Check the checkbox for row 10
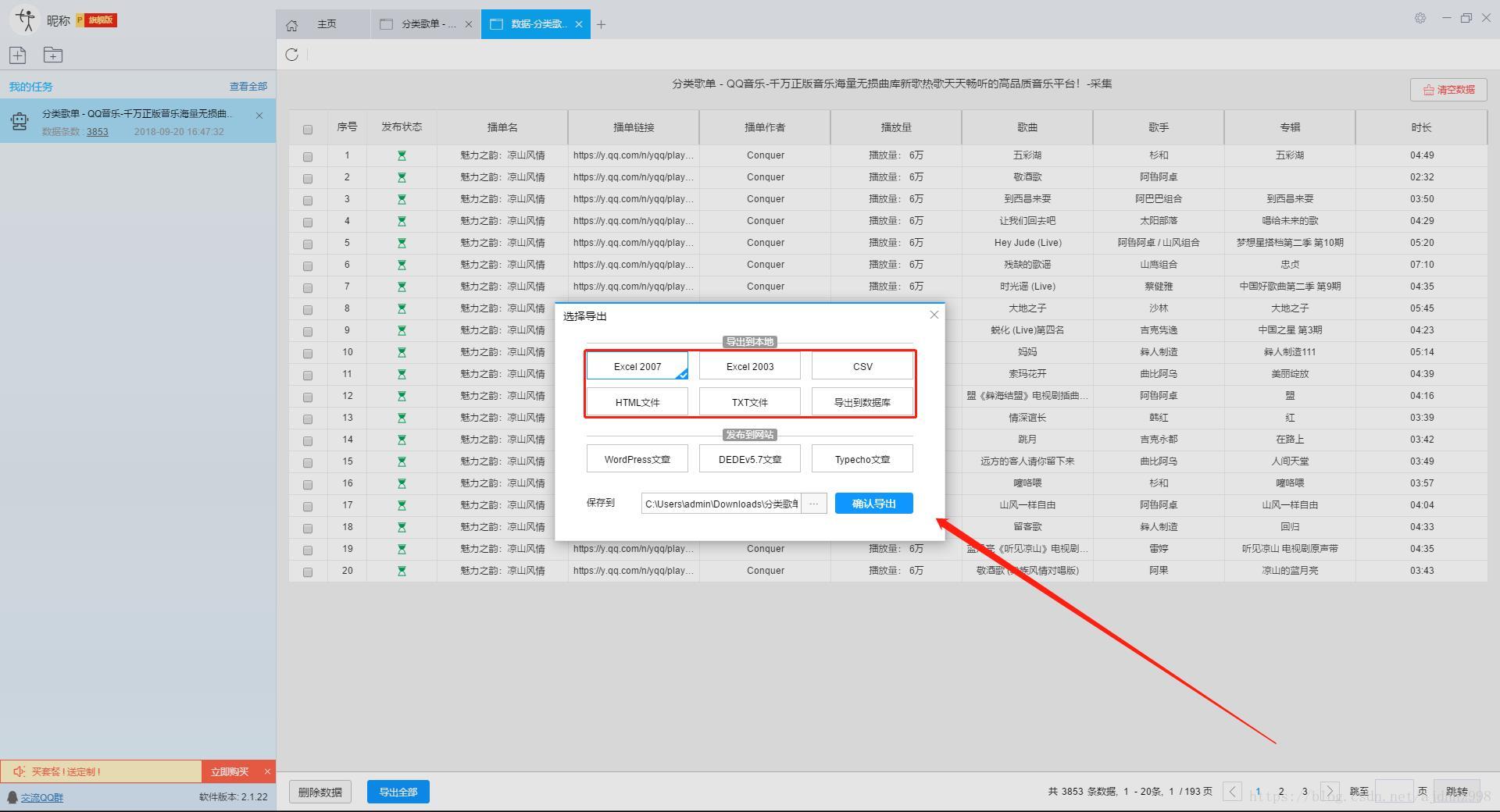The width and height of the screenshot is (1500, 812). coord(307,354)
